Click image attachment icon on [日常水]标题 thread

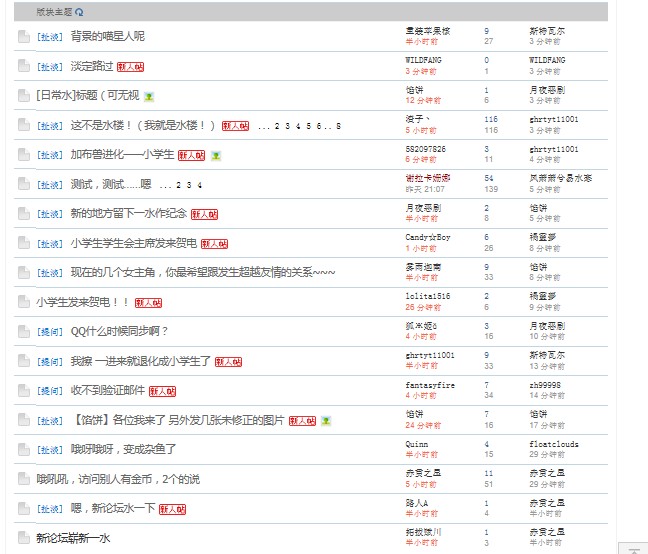coord(149,97)
